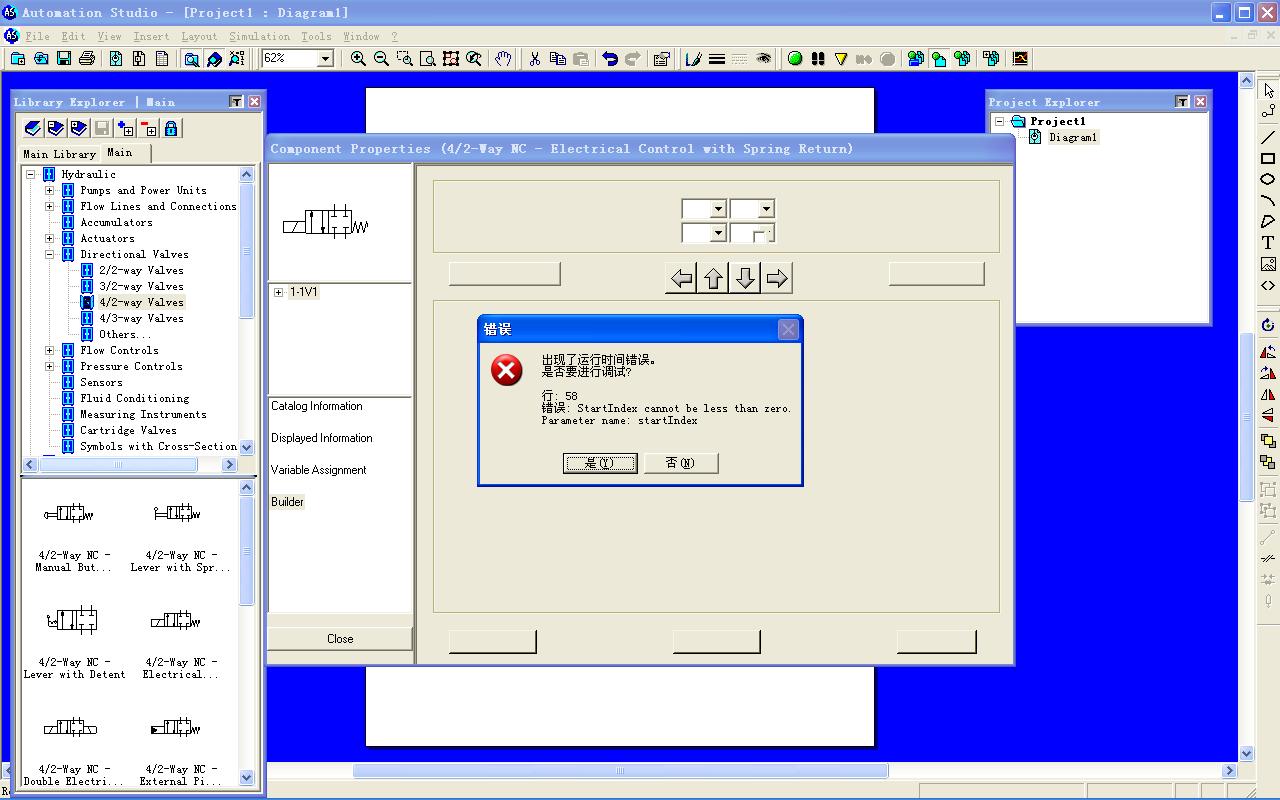1280x800 pixels.
Task: Click the Save project icon in toolbar
Action: (x=64, y=59)
